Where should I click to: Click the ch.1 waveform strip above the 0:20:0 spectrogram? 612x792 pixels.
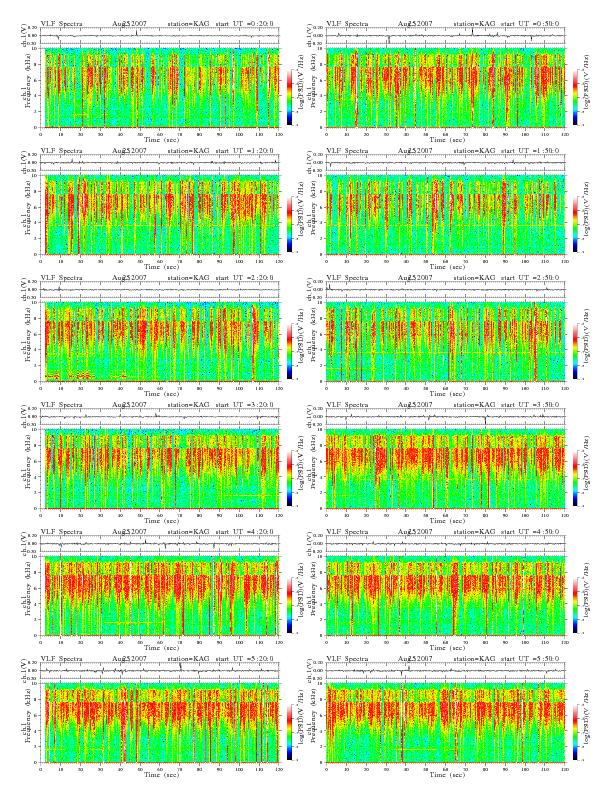pyautogui.click(x=160, y=35)
